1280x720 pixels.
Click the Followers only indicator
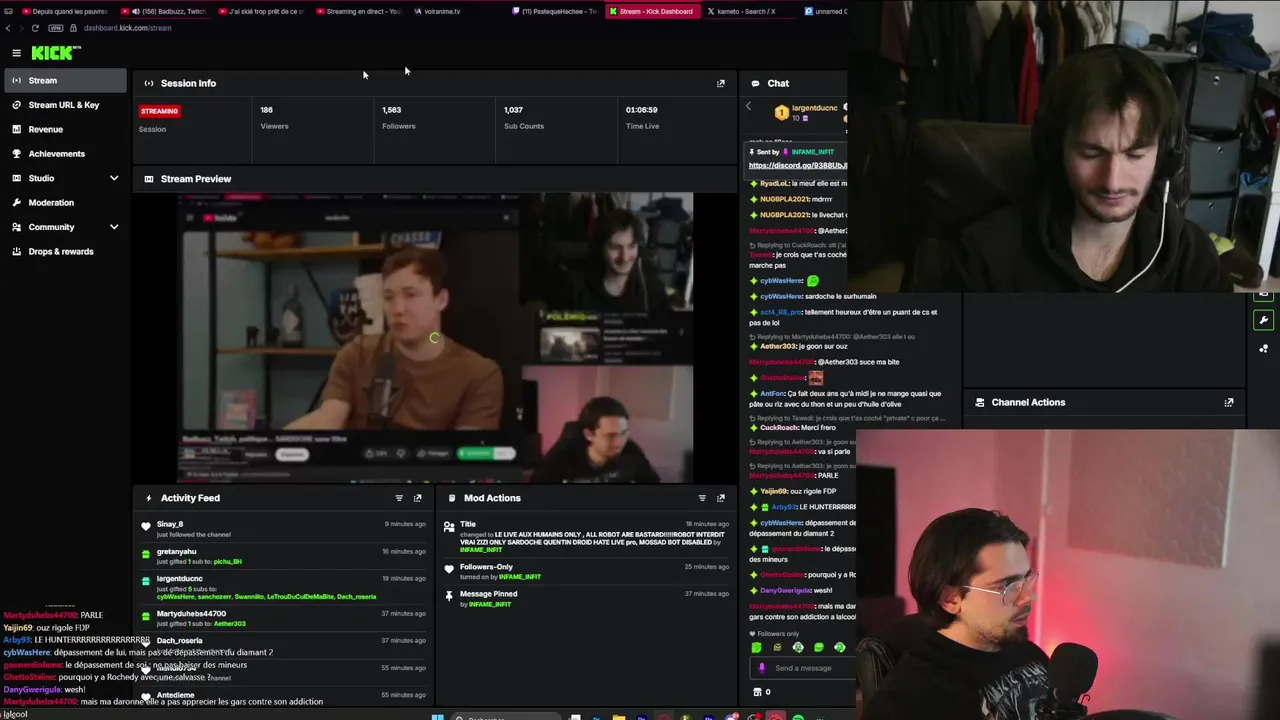click(775, 634)
